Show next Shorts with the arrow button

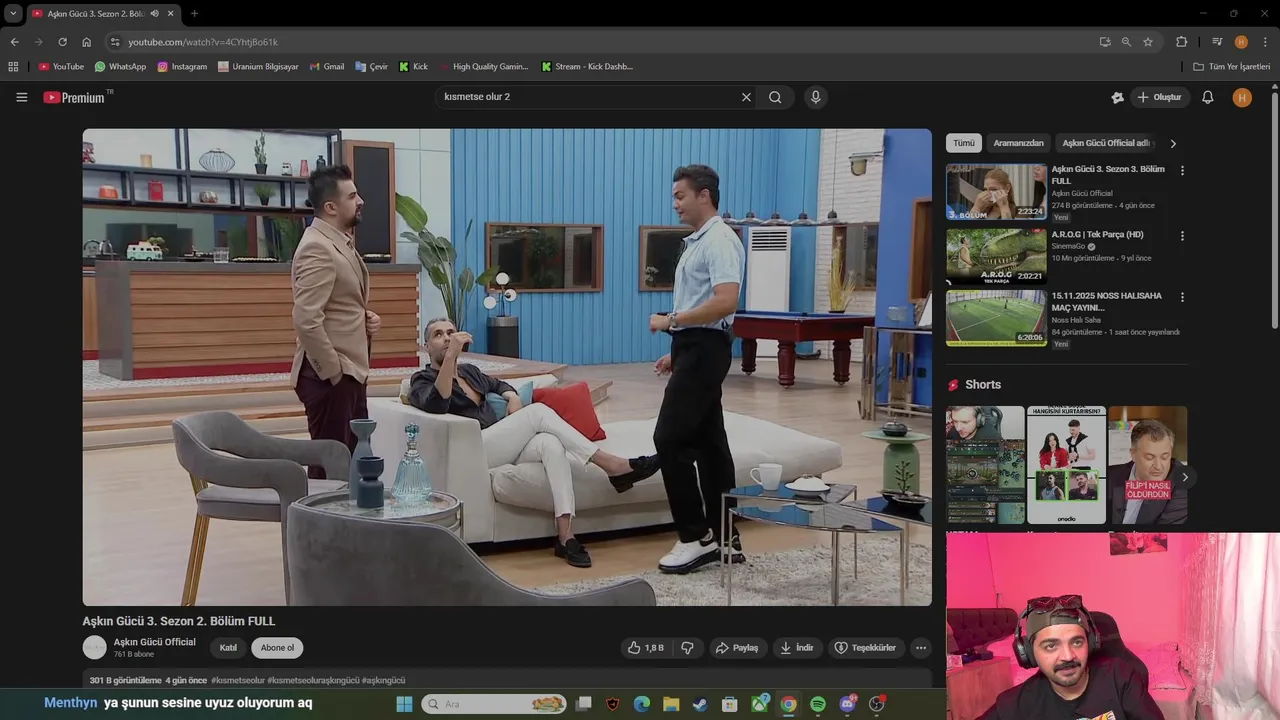pyautogui.click(x=1185, y=477)
